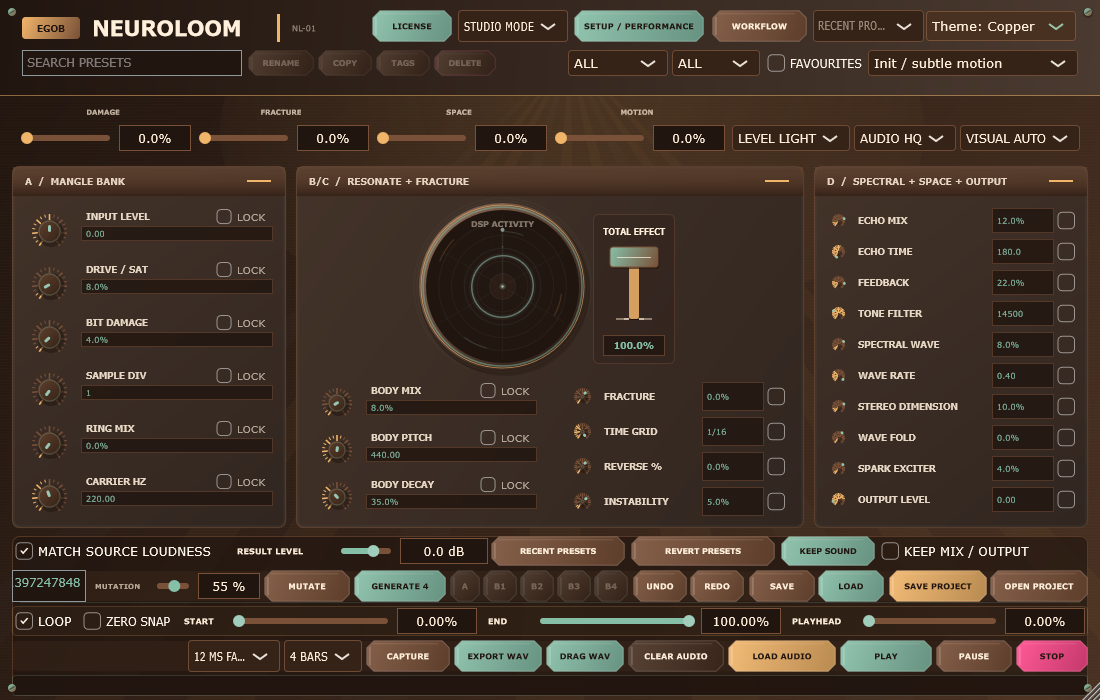Enable Keep Mix / Output checkbox
The height and width of the screenshot is (700, 1100).
(x=890, y=551)
